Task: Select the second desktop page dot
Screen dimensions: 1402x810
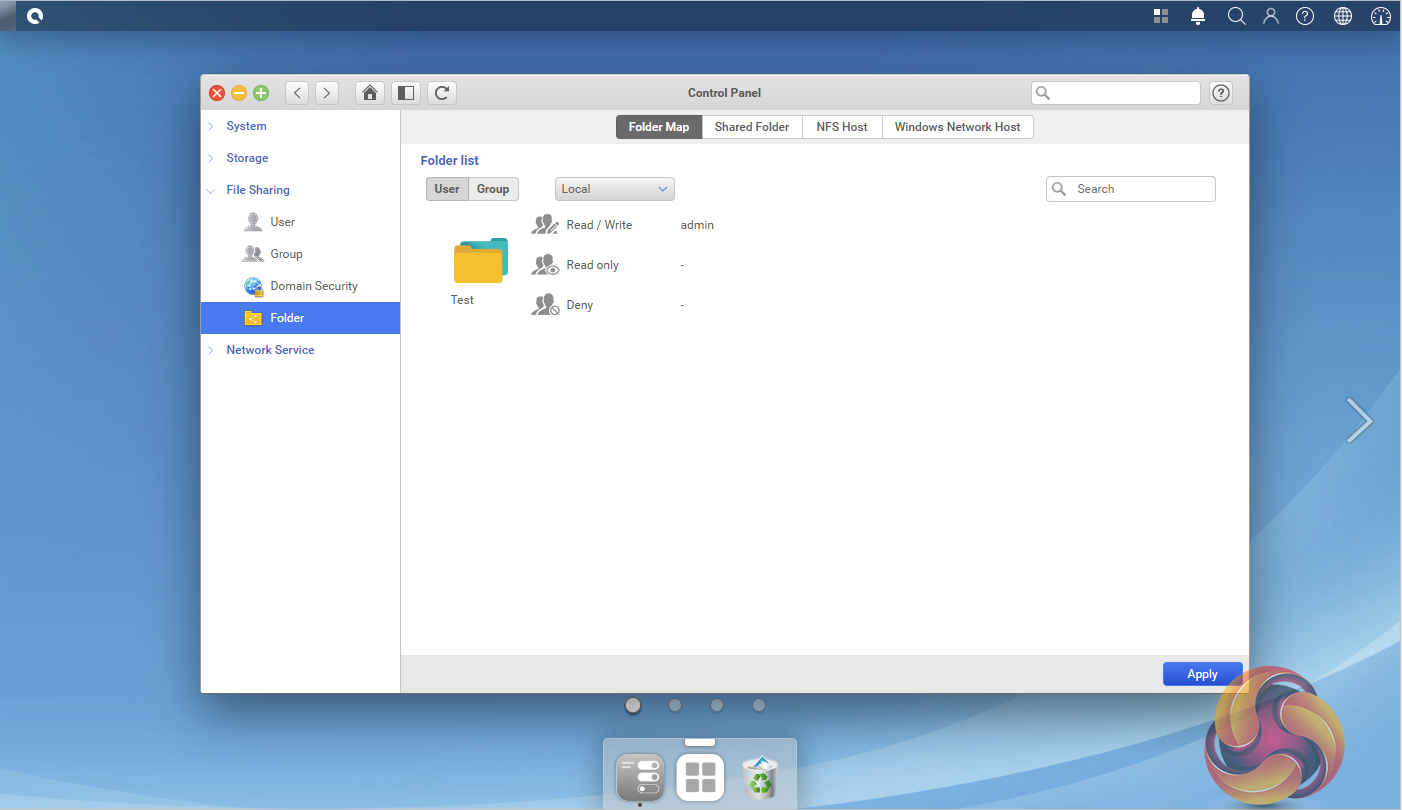Action: (x=675, y=705)
